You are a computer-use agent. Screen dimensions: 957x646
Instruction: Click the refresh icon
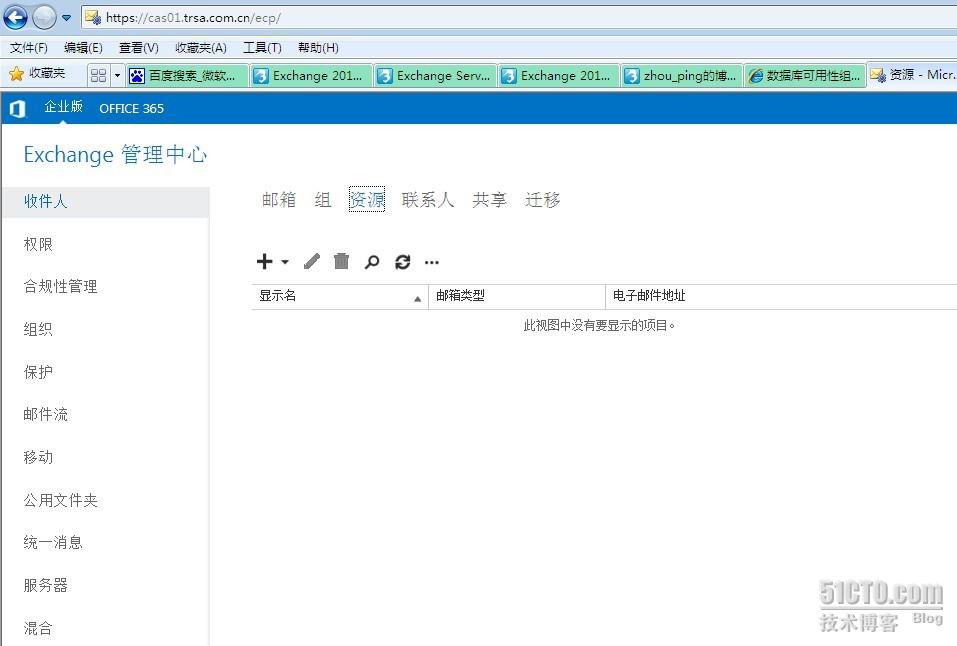(x=403, y=262)
